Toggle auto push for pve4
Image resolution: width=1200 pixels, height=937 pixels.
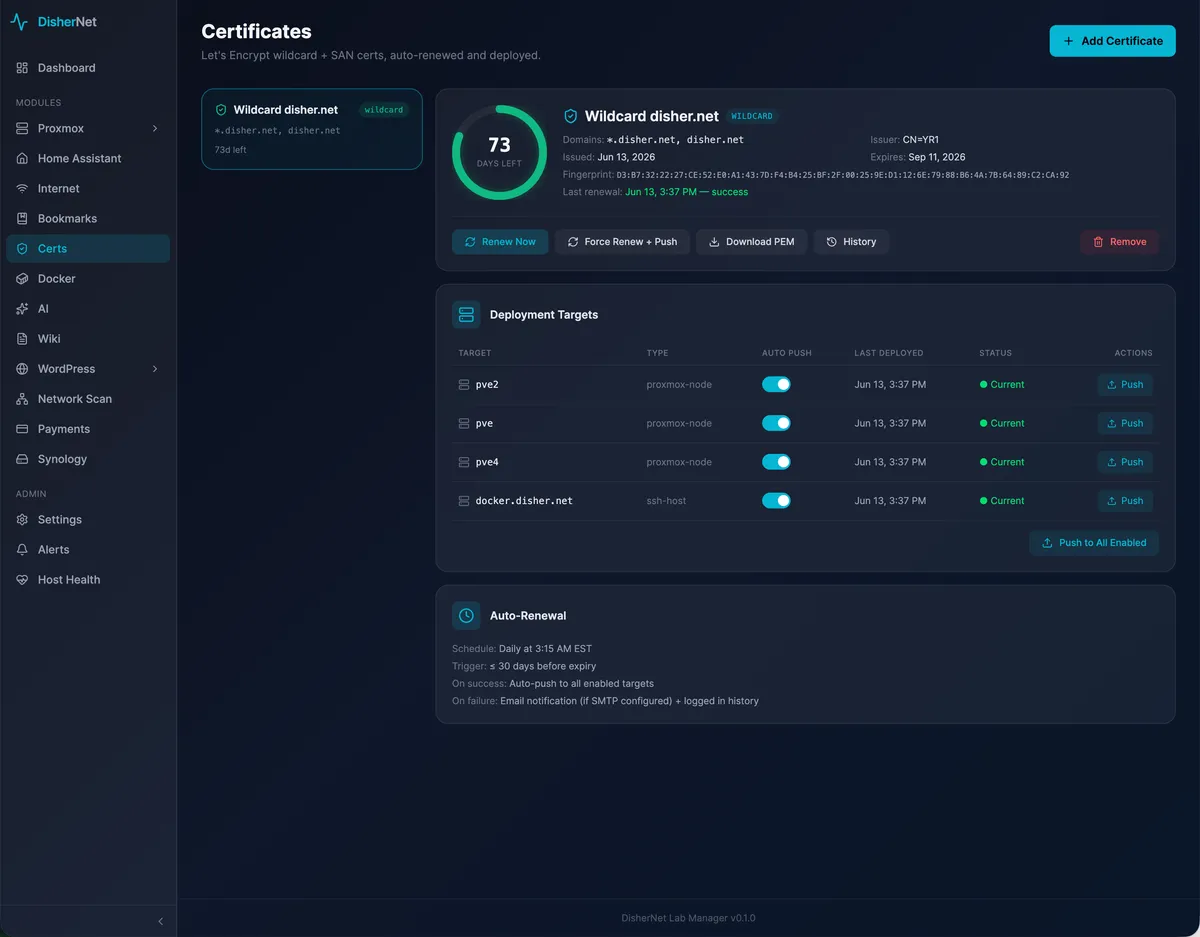coord(776,462)
